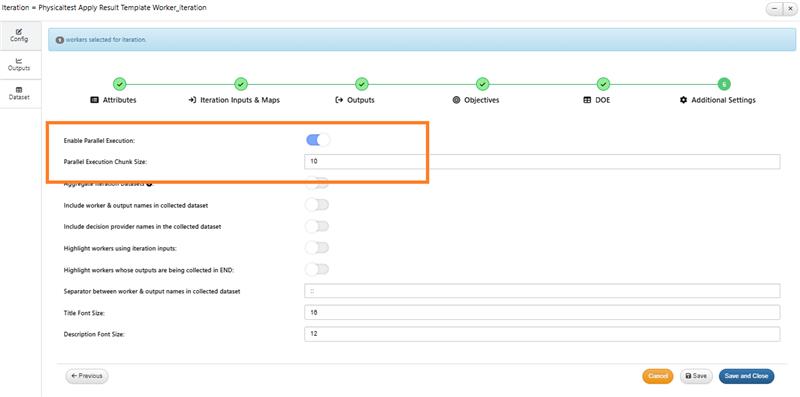This screenshot has width=800, height=397.
Task: Click Save and Close button
Action: pyautogui.click(x=746, y=376)
